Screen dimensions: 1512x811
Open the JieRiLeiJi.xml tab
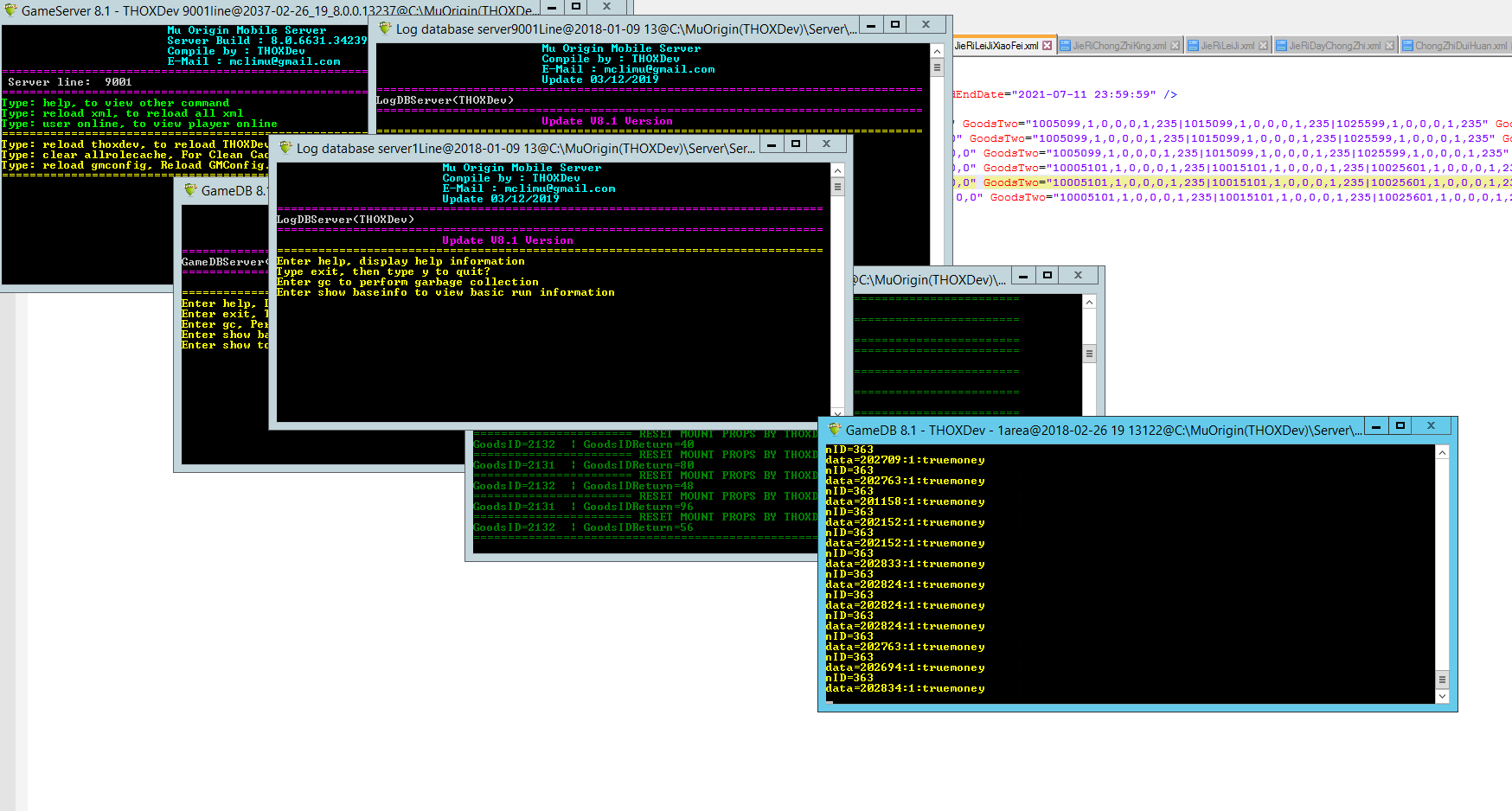1227,46
